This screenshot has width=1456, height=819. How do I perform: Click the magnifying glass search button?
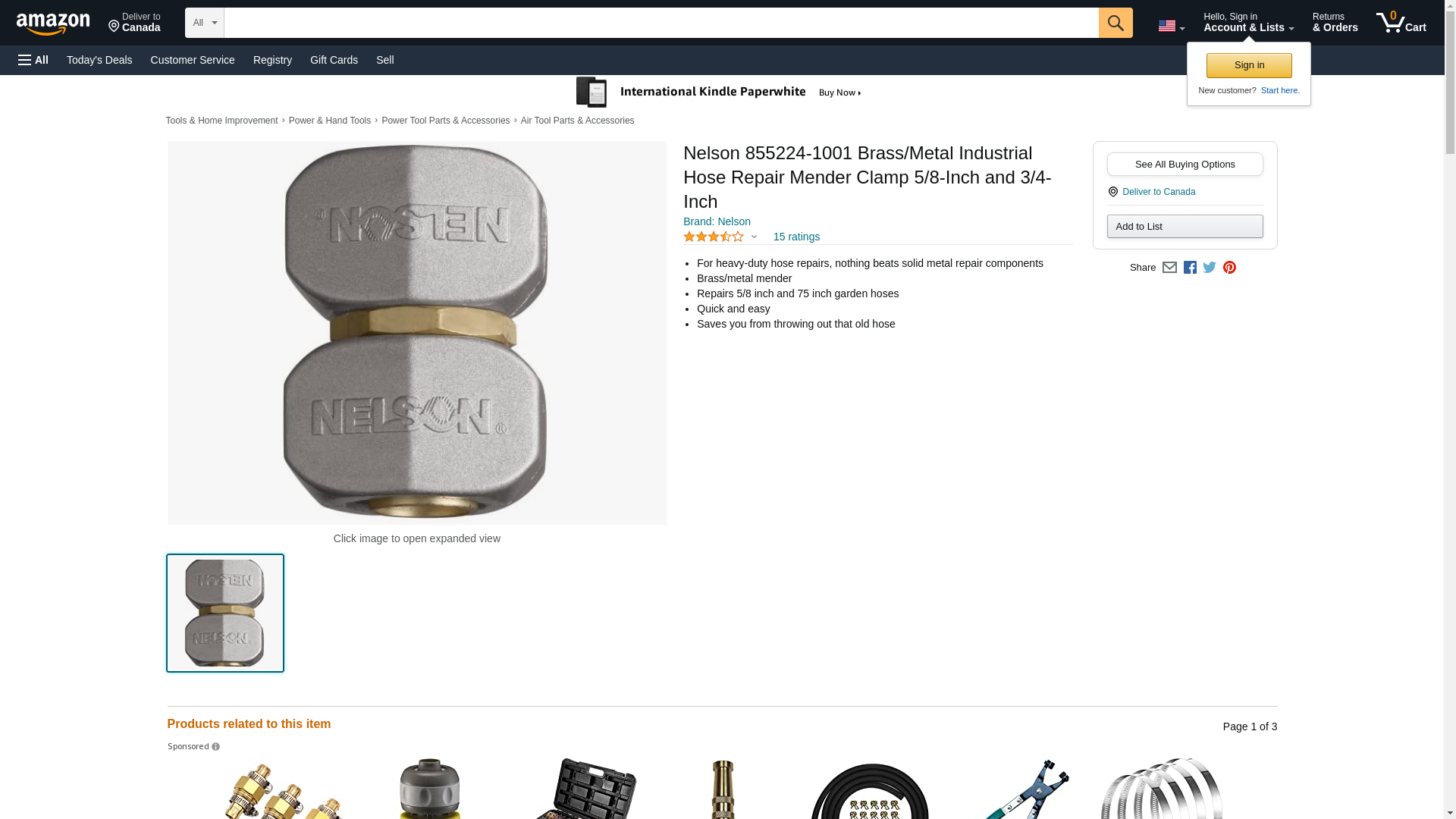(x=1115, y=23)
